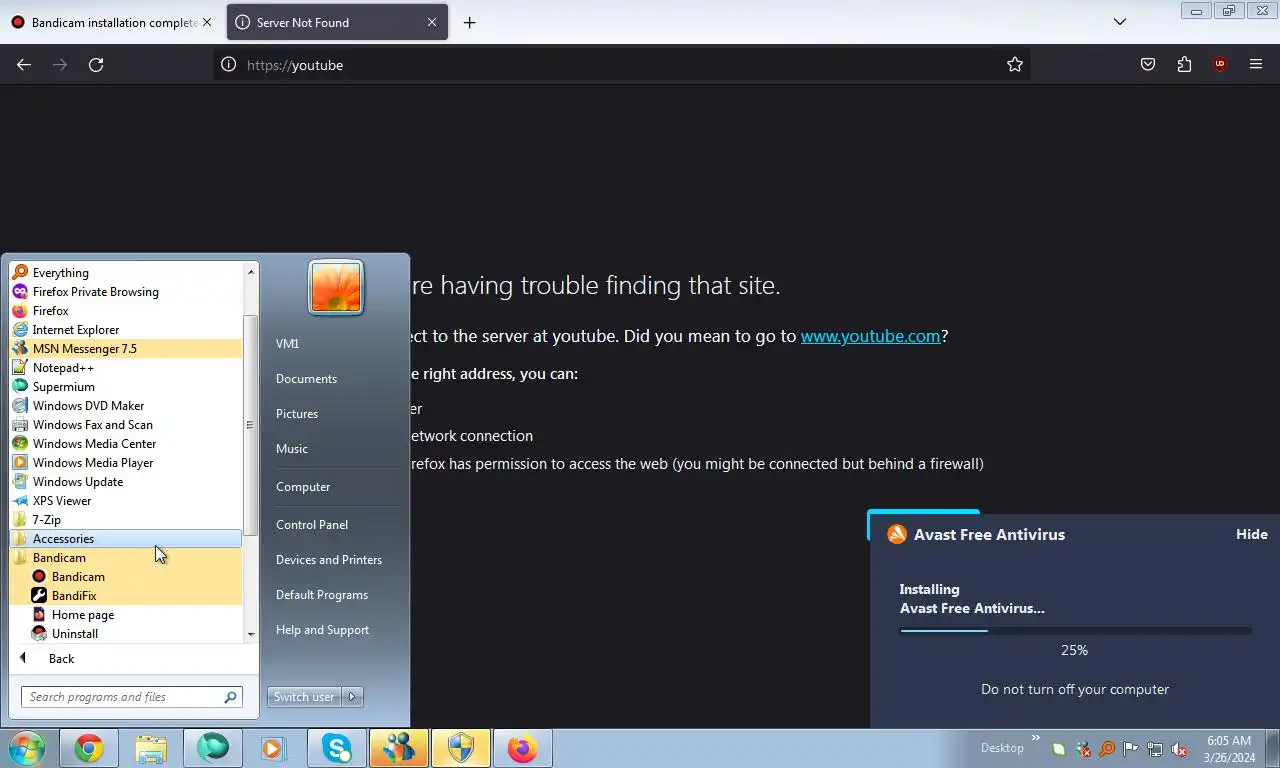Launch Windows Media Center

click(125, 444)
